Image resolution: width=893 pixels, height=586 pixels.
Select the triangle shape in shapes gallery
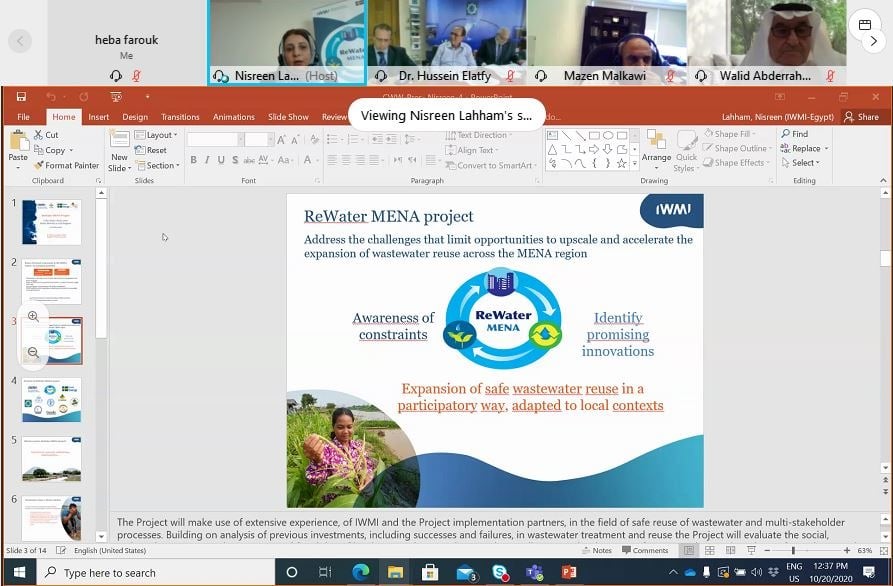pyautogui.click(x=552, y=150)
